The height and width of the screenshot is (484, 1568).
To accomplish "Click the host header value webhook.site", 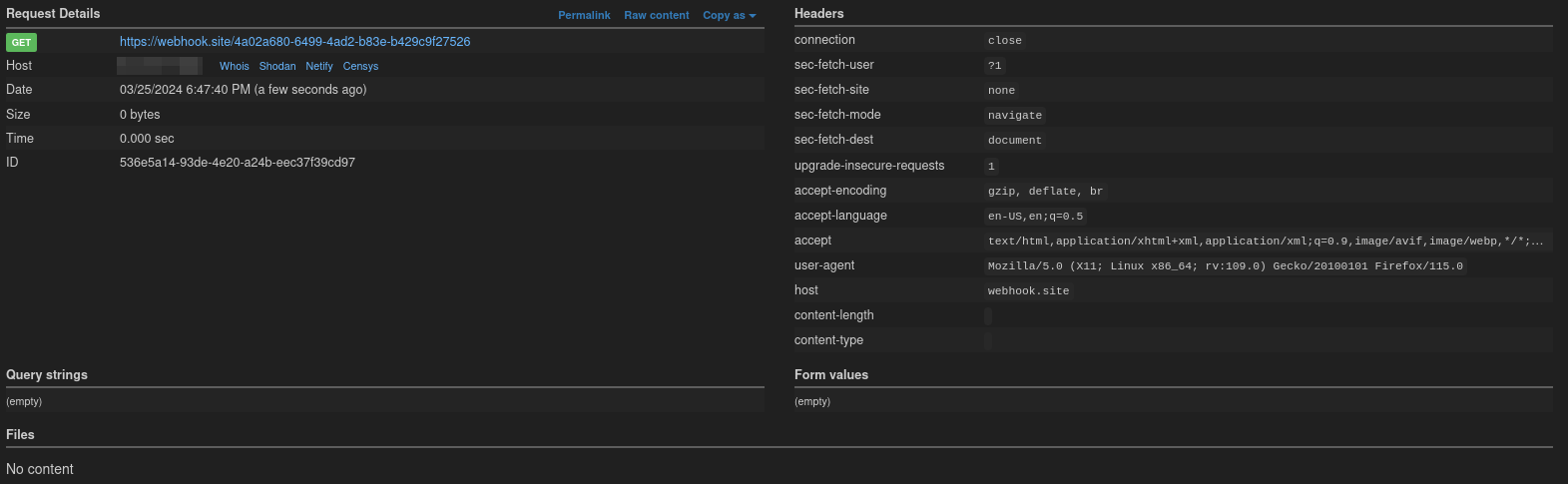I will pyautogui.click(x=1028, y=291).
